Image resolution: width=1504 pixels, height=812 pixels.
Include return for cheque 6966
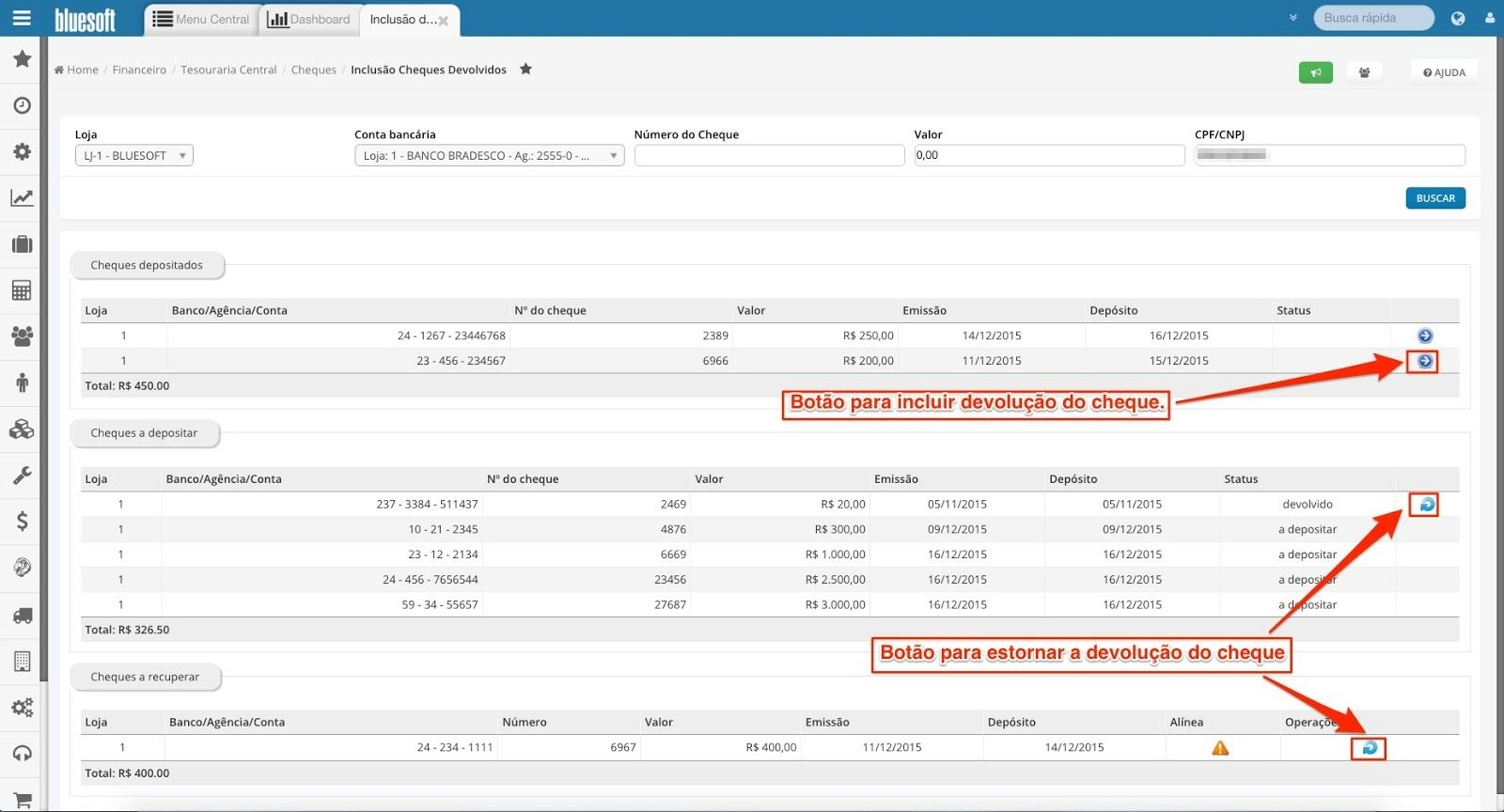(1425, 361)
